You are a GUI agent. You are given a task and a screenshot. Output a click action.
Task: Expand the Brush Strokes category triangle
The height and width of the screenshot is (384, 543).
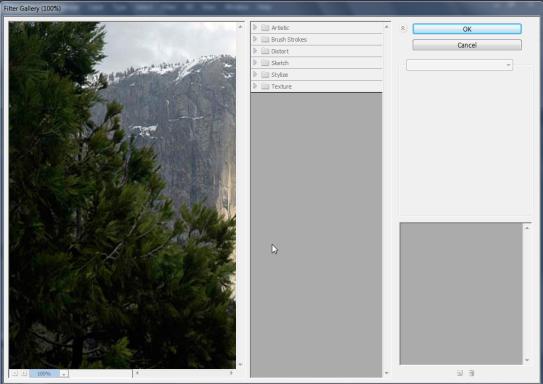point(255,39)
